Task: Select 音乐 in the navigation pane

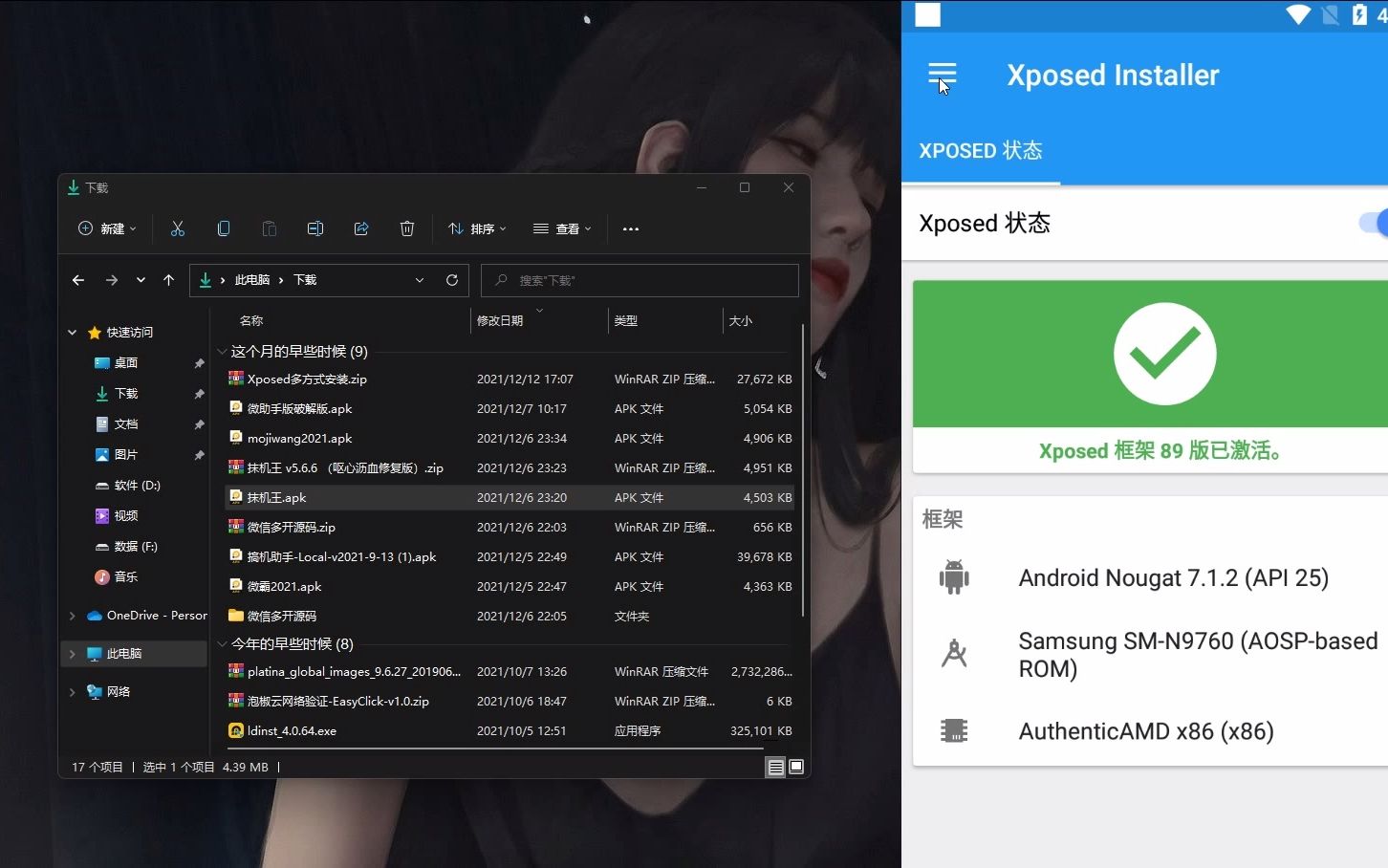Action: point(126,577)
